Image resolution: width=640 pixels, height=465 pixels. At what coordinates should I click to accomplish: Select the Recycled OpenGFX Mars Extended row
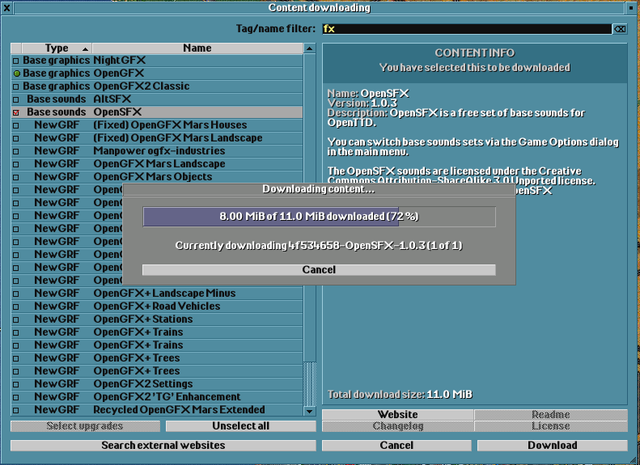pyautogui.click(x=157, y=410)
